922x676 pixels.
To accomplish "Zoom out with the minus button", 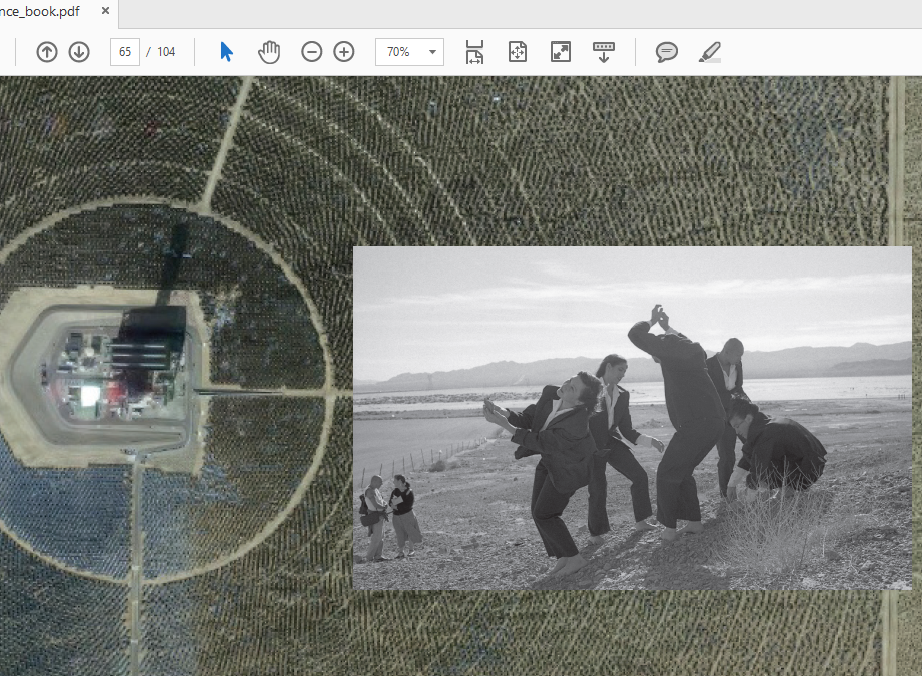I will (312, 52).
